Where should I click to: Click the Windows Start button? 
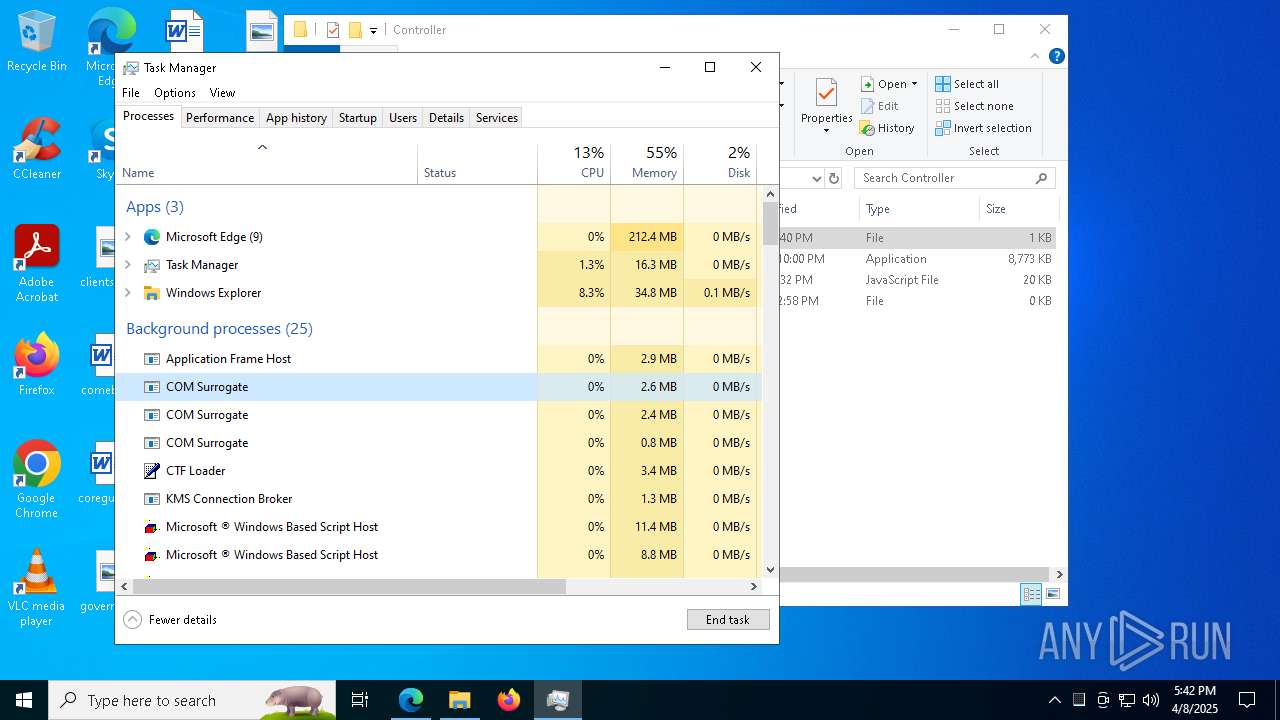click(24, 700)
